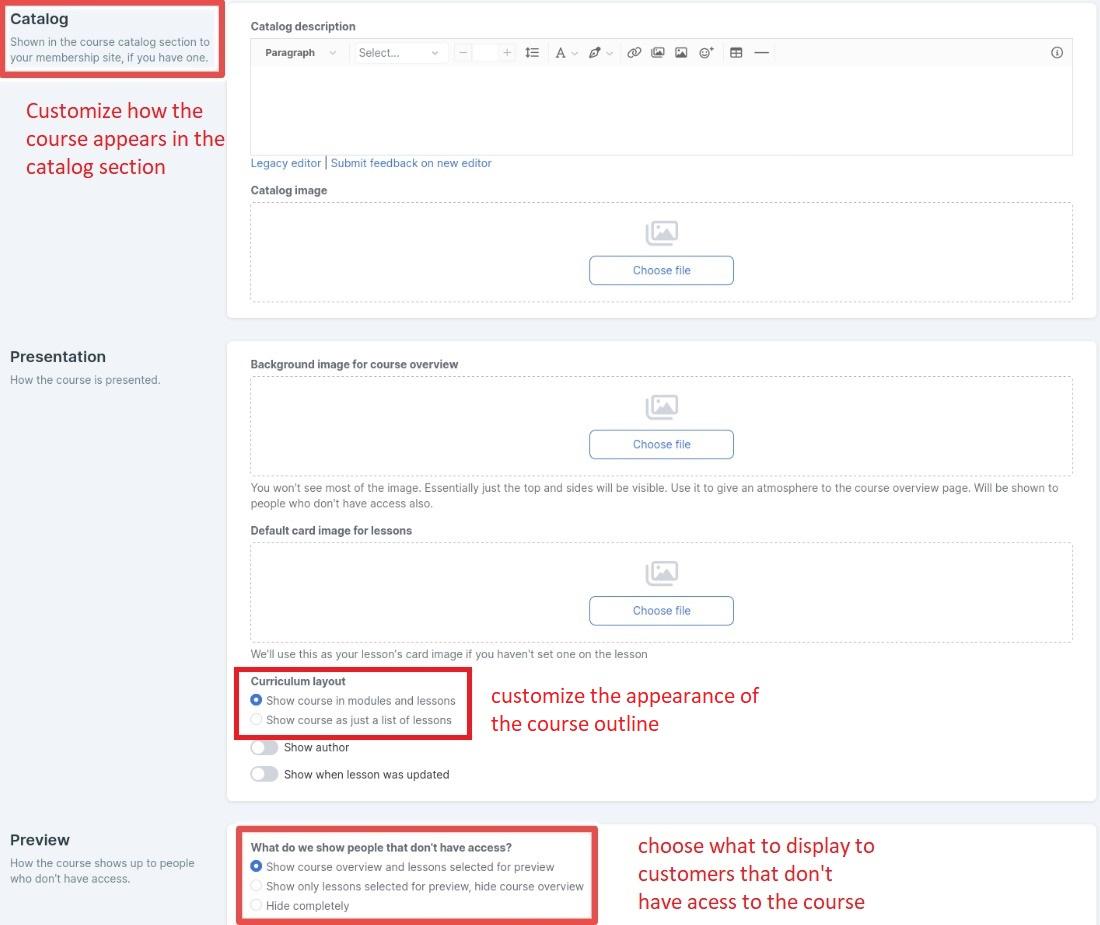Insert a horizontal line in editor
This screenshot has height=925, width=1100.
[761, 53]
